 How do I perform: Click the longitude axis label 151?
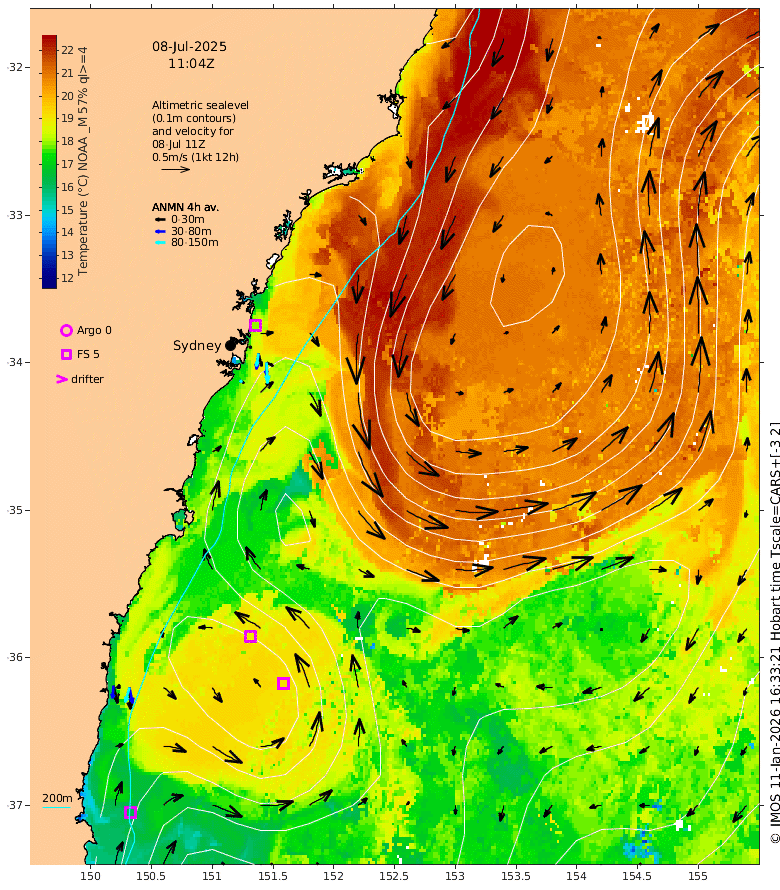[212, 876]
